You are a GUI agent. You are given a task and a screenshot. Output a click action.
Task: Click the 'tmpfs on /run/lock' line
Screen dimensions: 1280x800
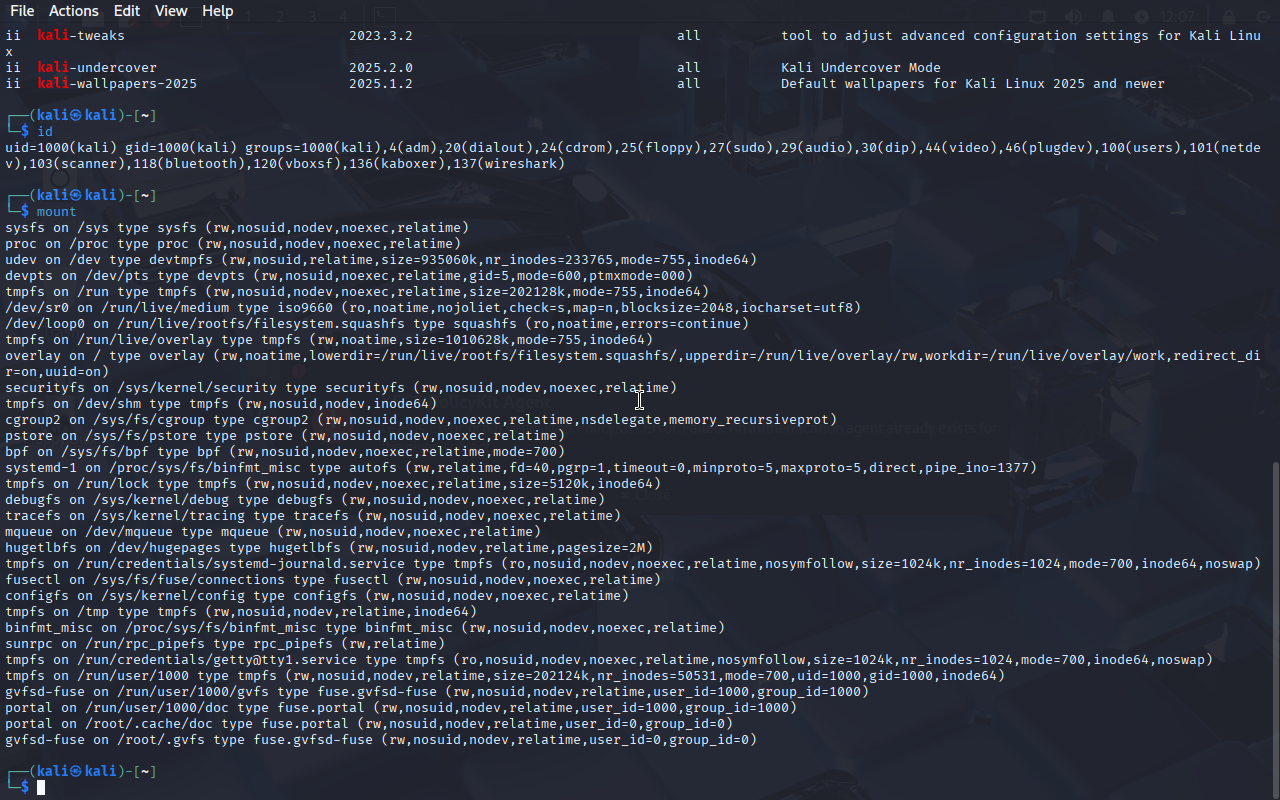[333, 484]
